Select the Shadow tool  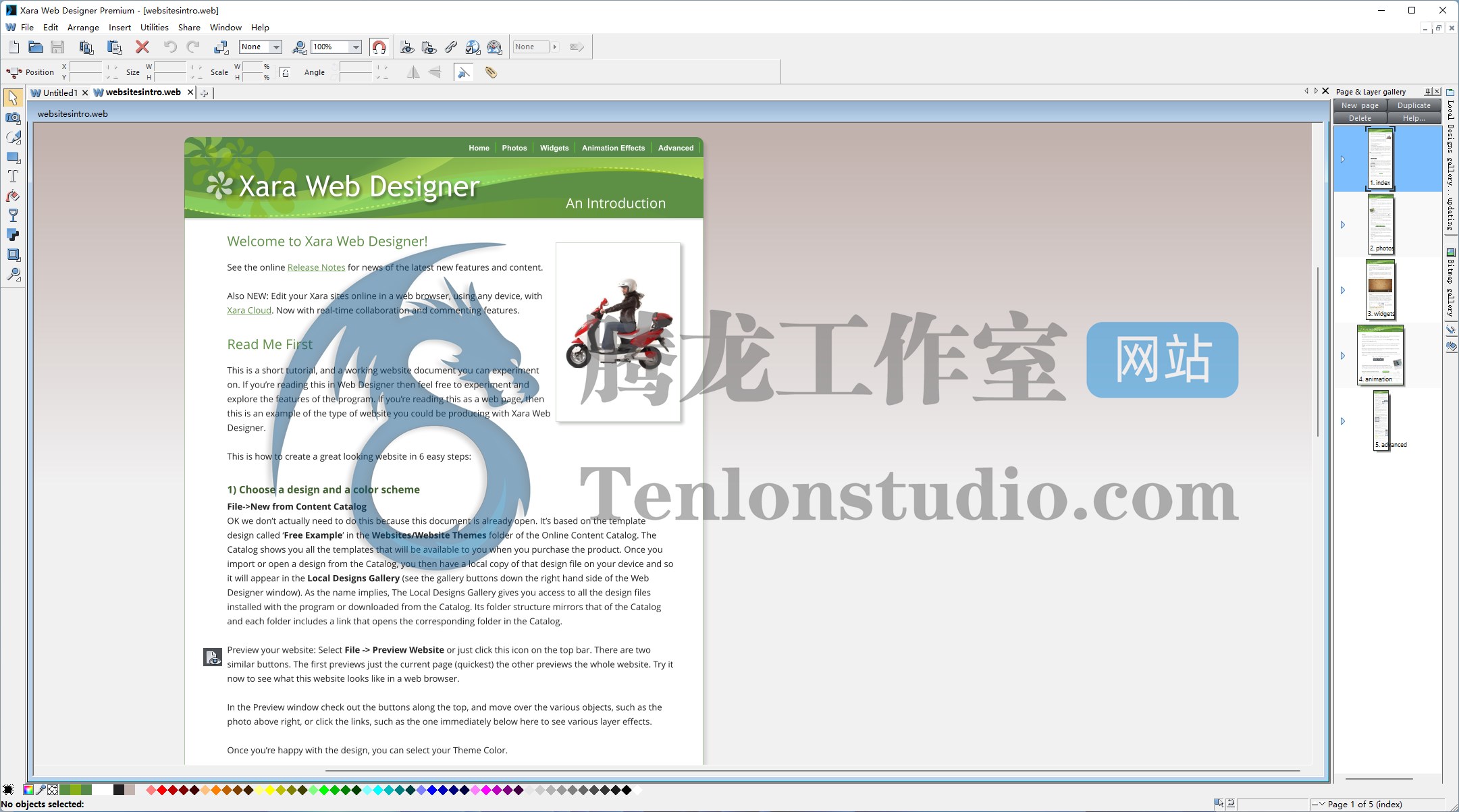tap(13, 236)
